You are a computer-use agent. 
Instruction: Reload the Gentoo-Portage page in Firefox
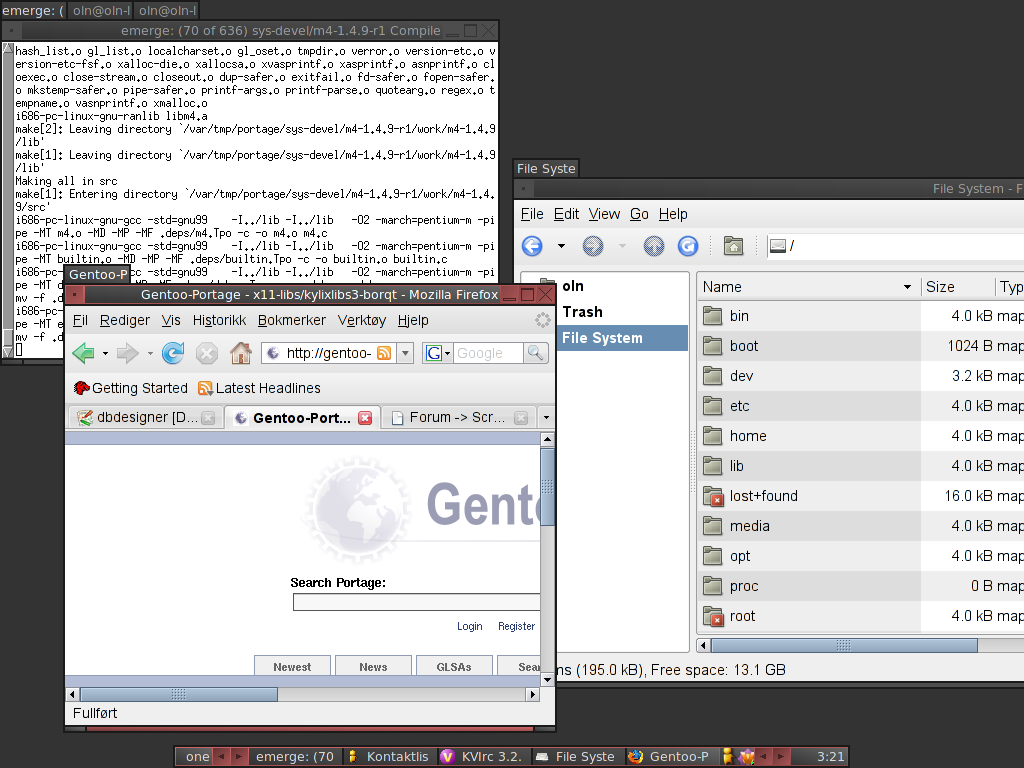[173, 353]
